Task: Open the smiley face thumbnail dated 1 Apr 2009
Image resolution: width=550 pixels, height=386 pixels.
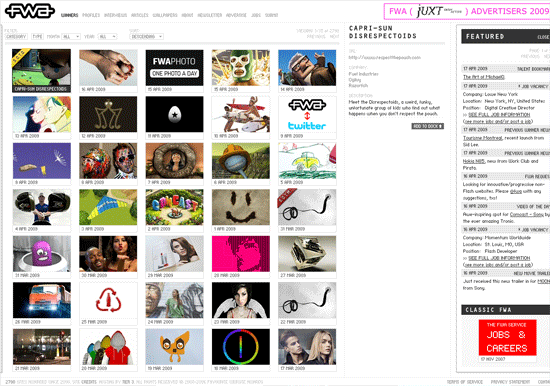Action: 241,207
